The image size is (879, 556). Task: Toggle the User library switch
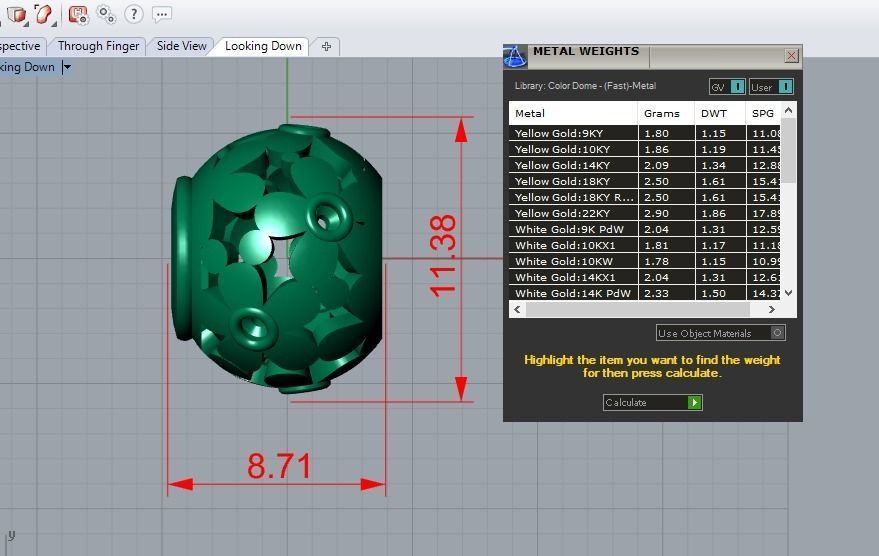(x=771, y=87)
